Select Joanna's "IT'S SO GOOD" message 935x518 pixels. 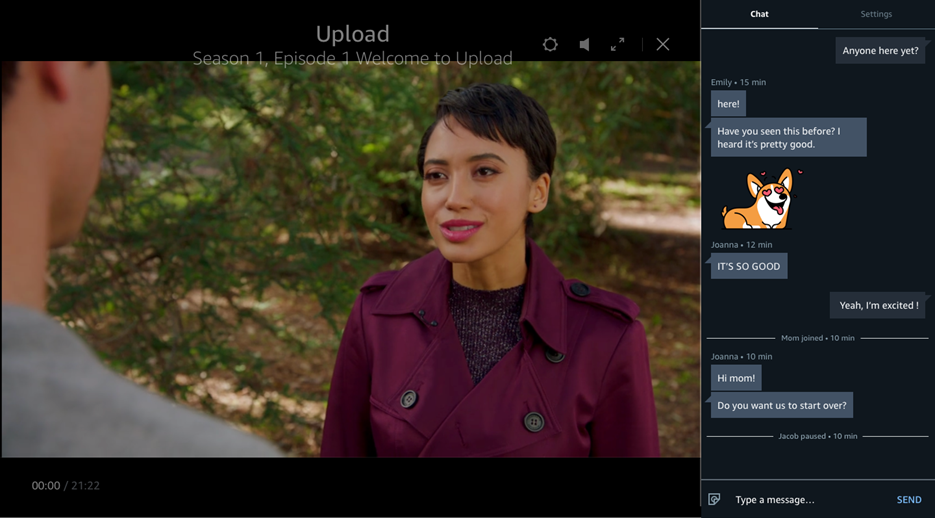(748, 267)
